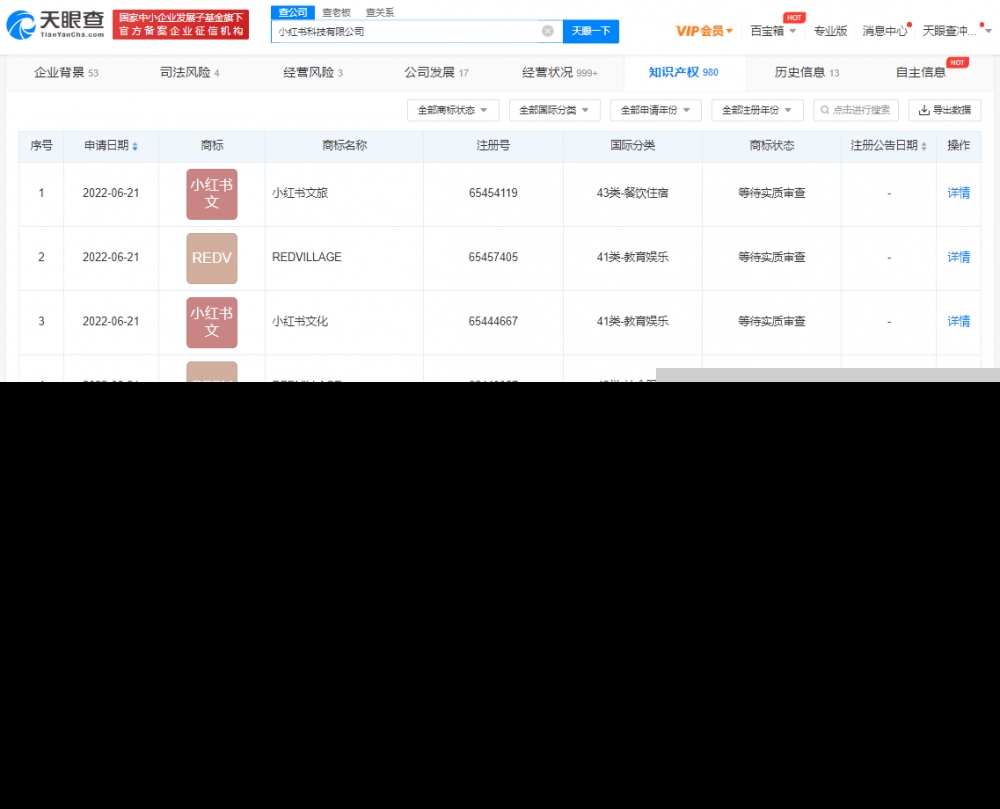Click registration number 65457405
Viewport: 1000px width, 809px height.
coord(493,258)
